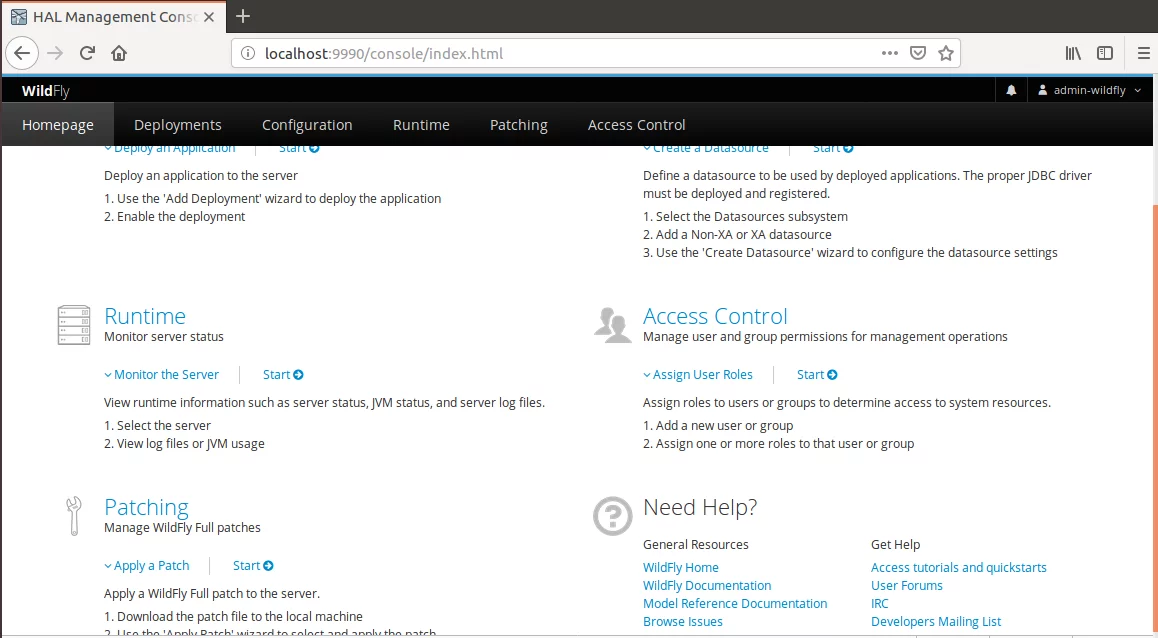The image size is (1158, 638).
Task: Go to the browser home icon
Action: click(119, 53)
